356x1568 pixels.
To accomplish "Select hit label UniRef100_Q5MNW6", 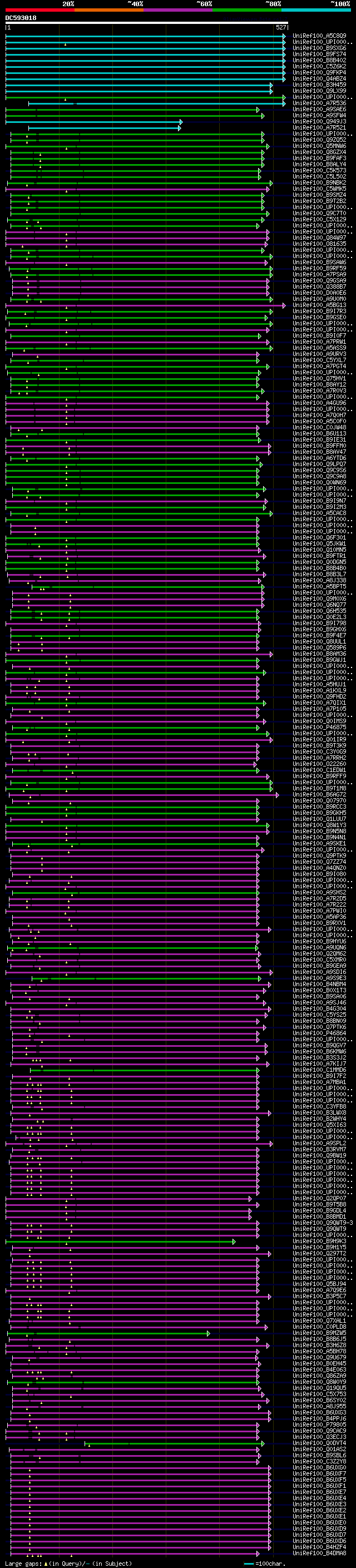I will [x=319, y=146].
